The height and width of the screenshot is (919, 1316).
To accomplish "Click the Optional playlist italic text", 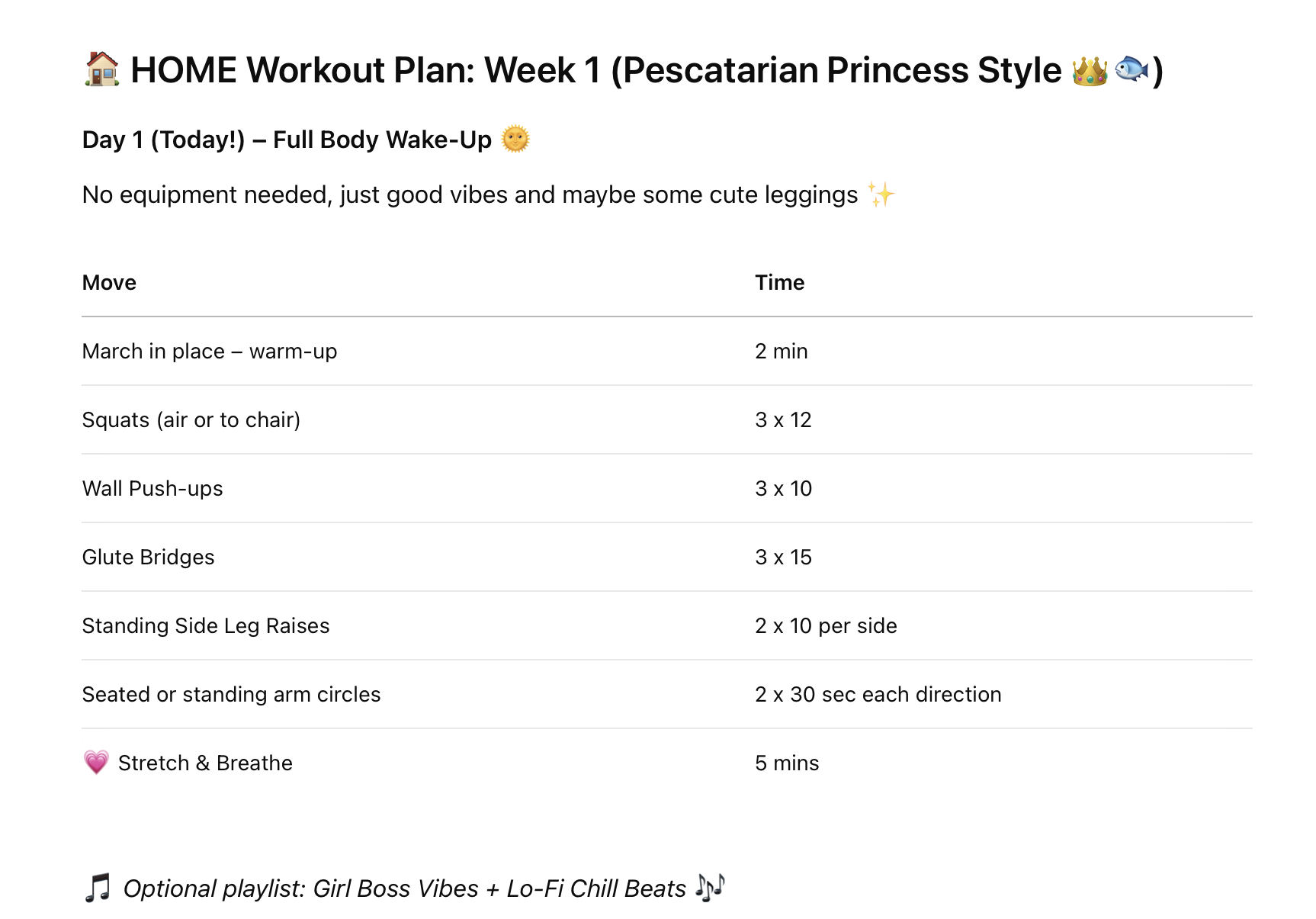I will click(x=404, y=888).
